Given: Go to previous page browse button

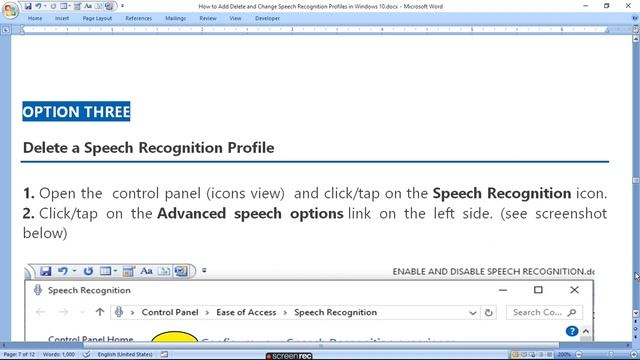Looking at the screenshot, I should (636, 322).
